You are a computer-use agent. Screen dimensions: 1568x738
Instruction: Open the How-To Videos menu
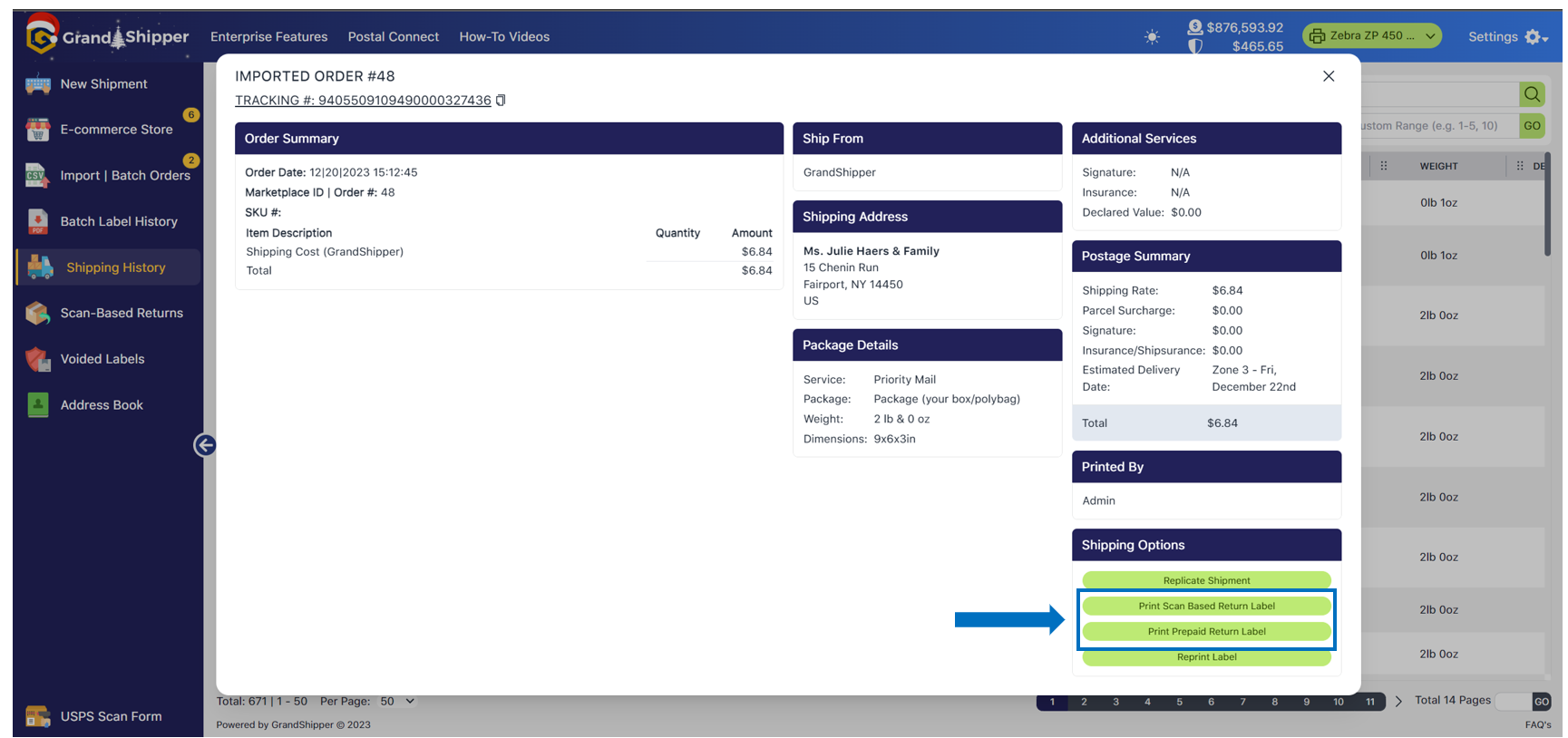tap(504, 37)
